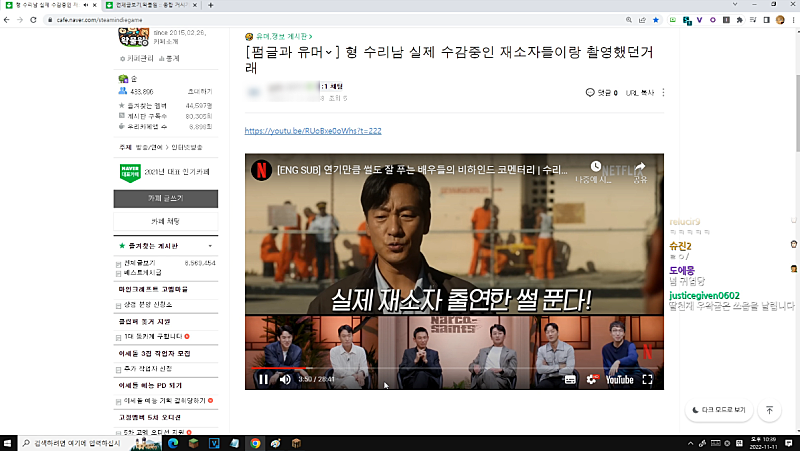
Task: Open 추가 작업자 신청 board
Action: 148,368
